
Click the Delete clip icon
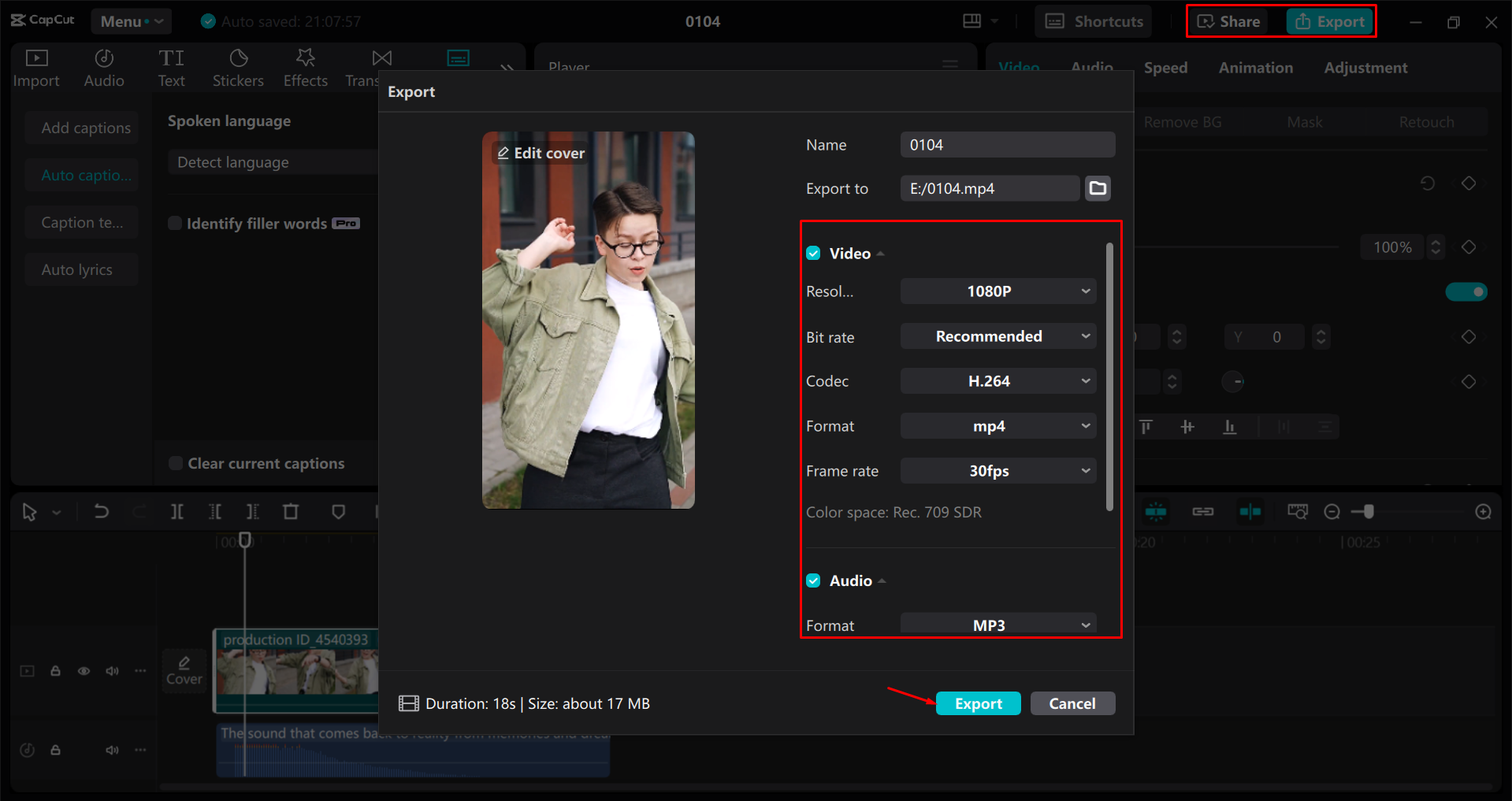coord(291,511)
